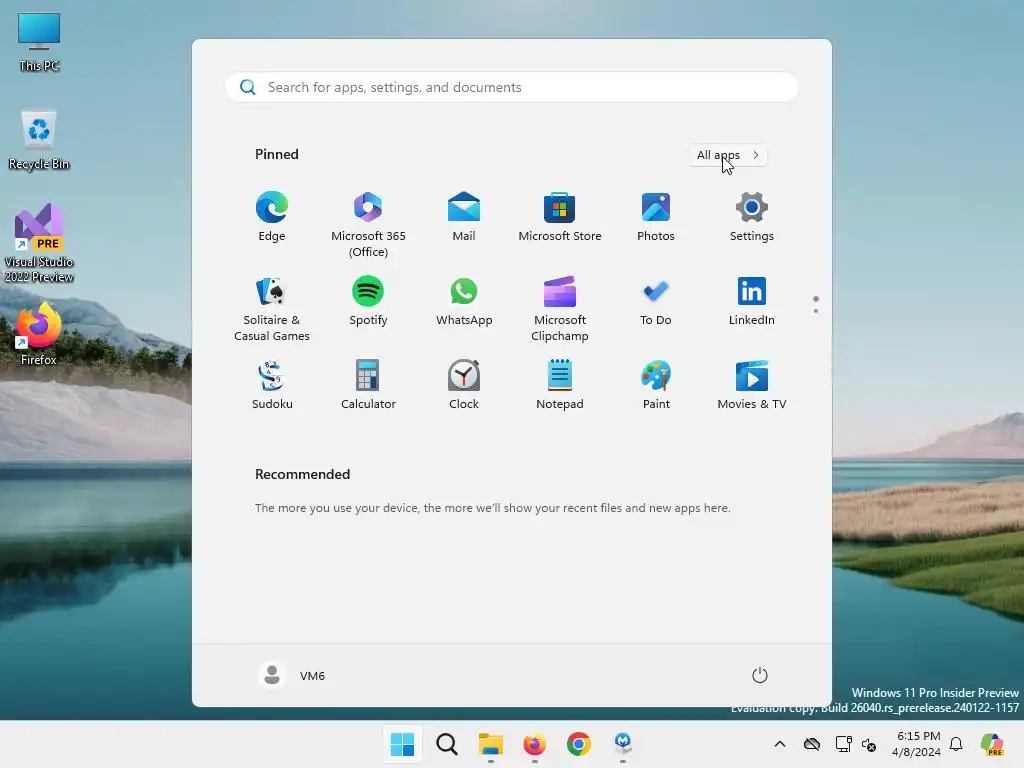Image resolution: width=1024 pixels, height=768 pixels.
Task: Open the Edge pinned app
Action: 272,217
